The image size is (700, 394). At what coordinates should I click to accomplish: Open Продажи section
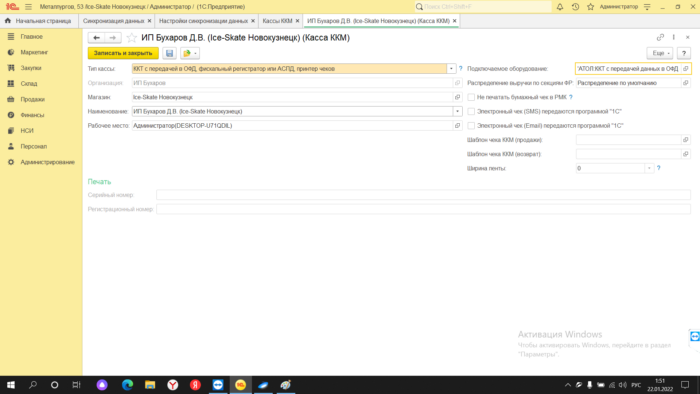click(32, 99)
